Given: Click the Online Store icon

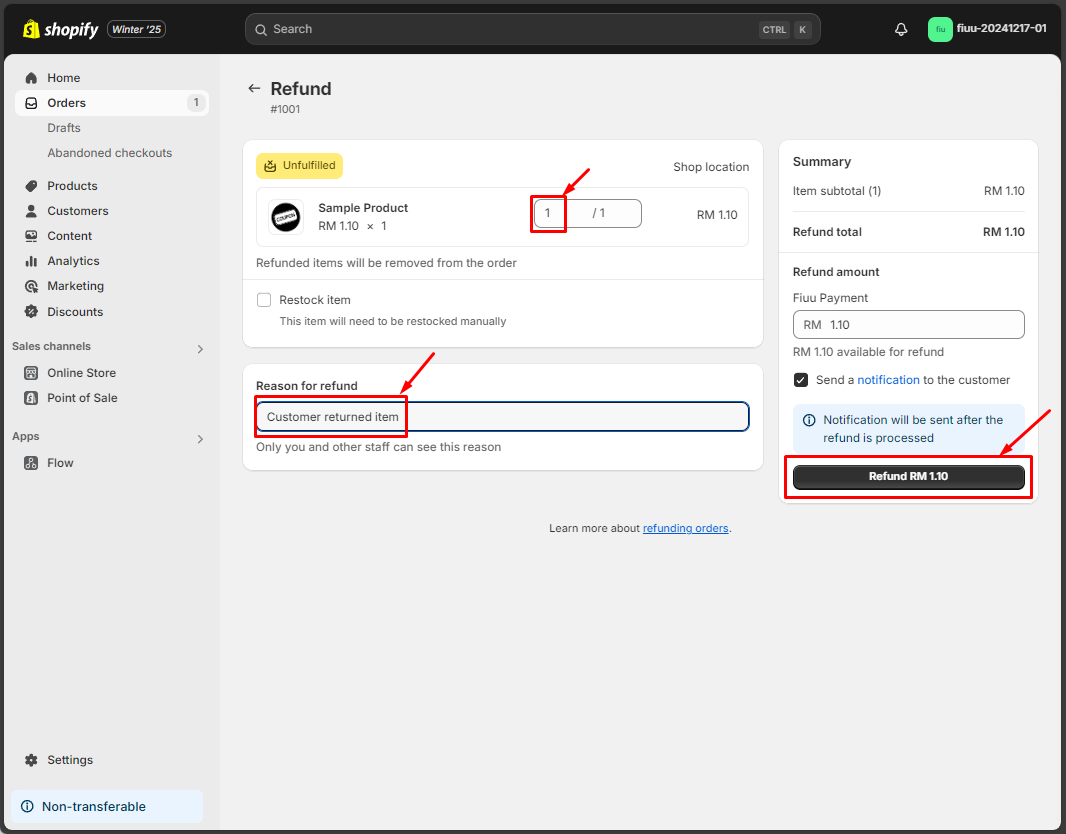Looking at the screenshot, I should click(x=31, y=373).
